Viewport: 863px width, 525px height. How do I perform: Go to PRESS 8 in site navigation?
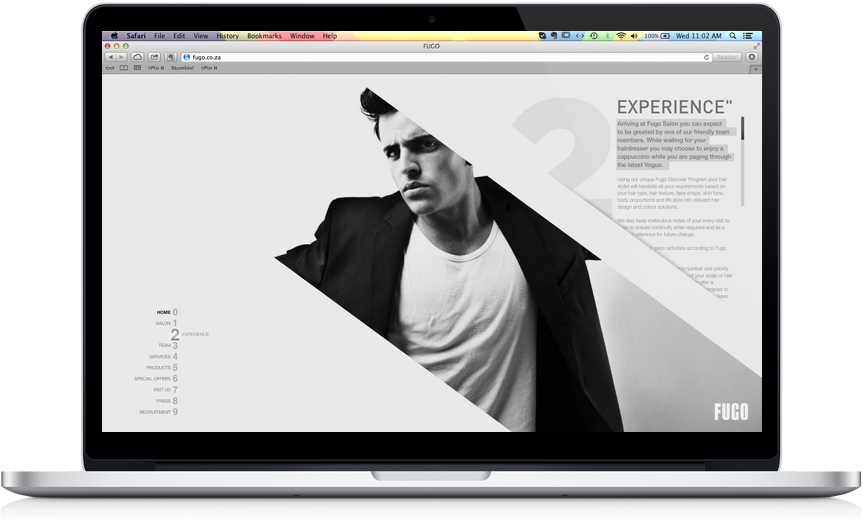tap(167, 401)
